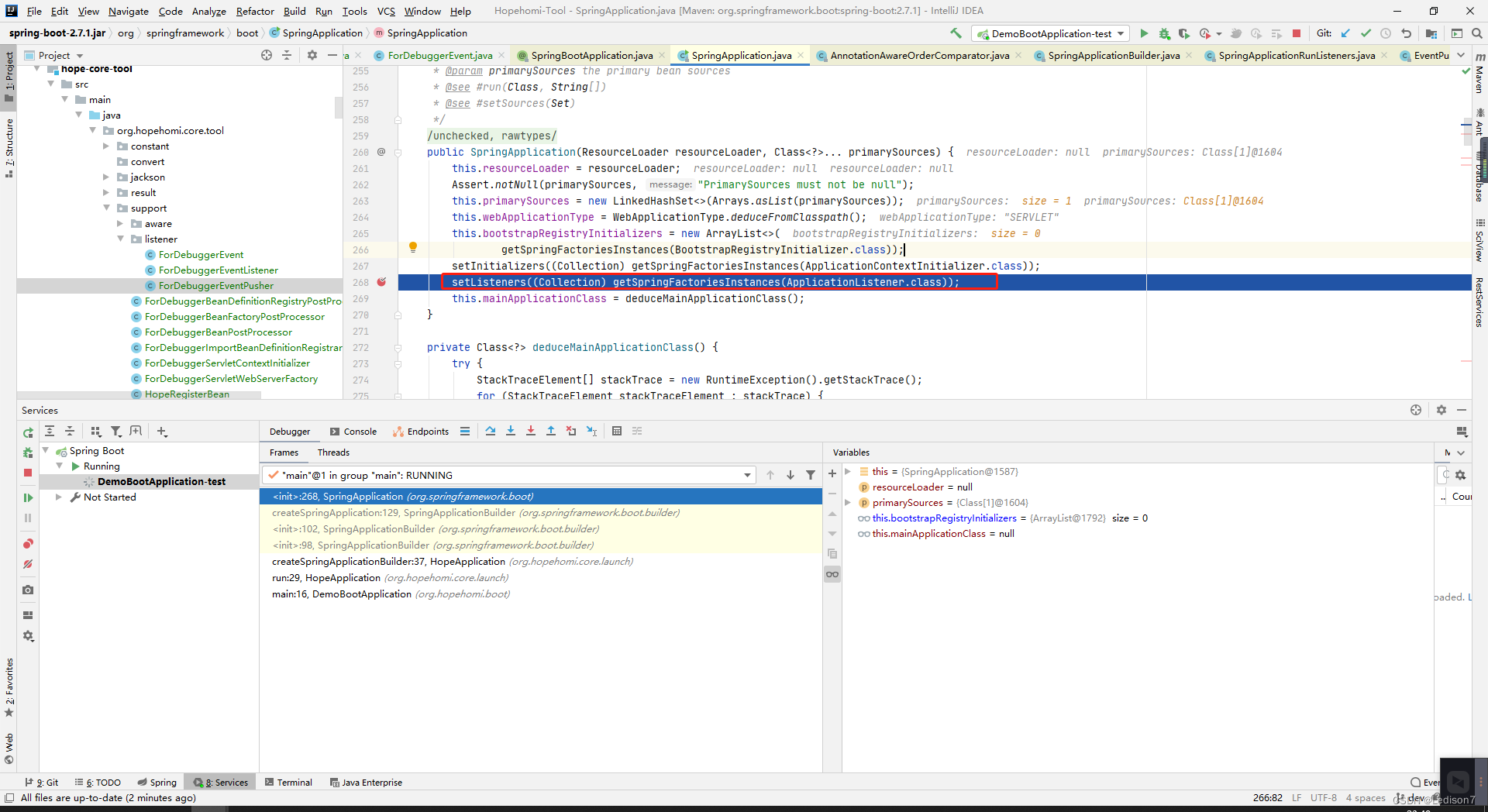This screenshot has width=1488, height=812.
Task: Collapse the listener folder in the tree
Action: 121,239
